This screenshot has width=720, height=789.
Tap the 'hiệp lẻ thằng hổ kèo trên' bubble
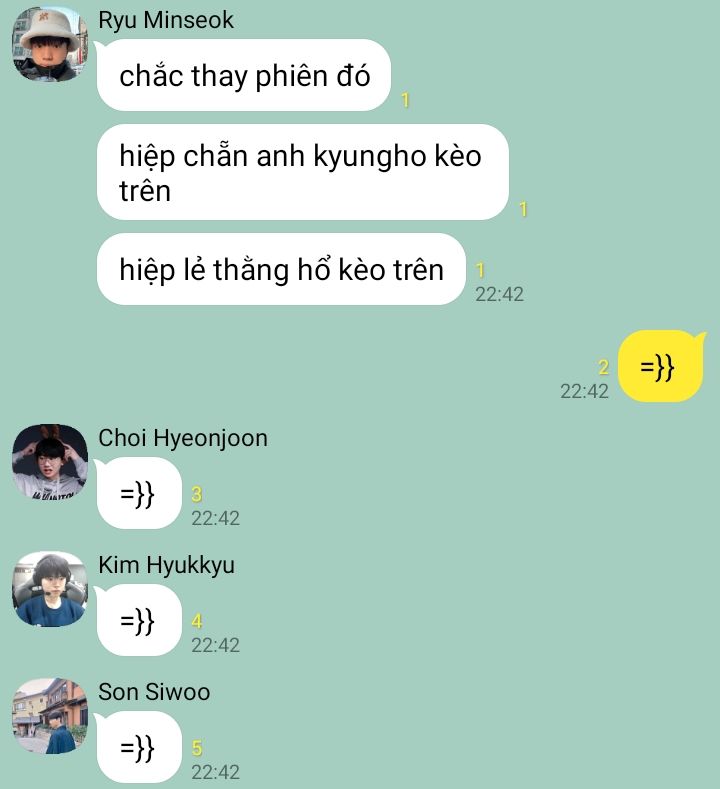(x=281, y=269)
